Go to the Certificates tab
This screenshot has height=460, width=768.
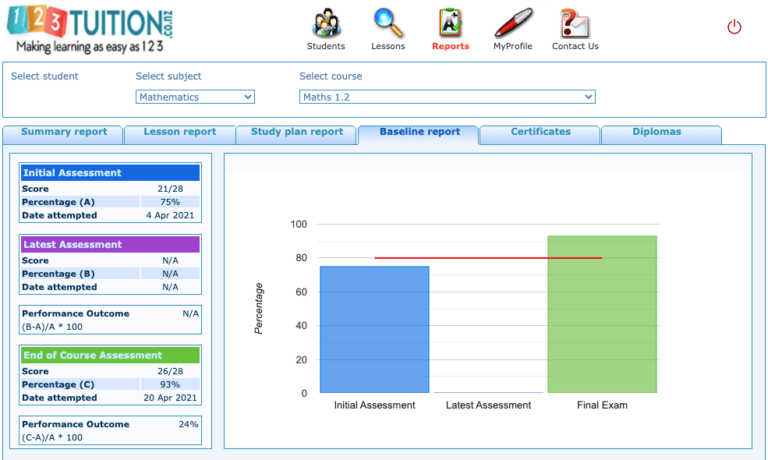tap(540, 134)
